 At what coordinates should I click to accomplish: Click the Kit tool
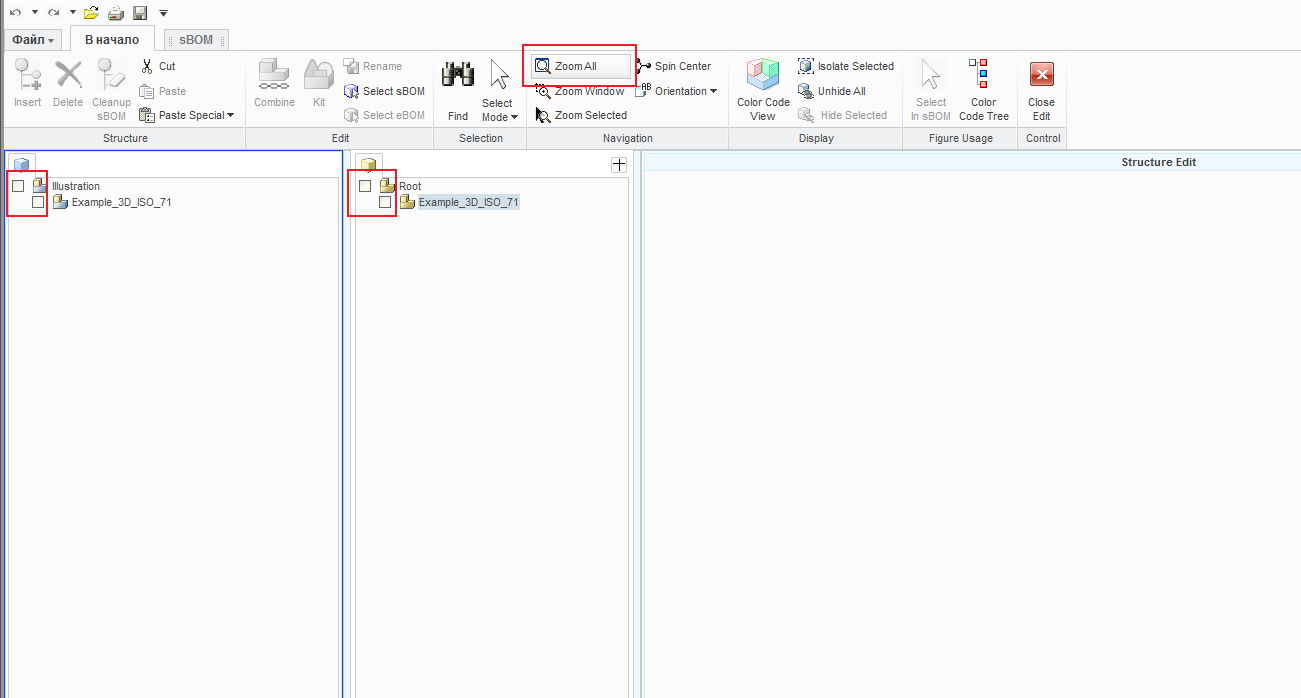coord(319,84)
